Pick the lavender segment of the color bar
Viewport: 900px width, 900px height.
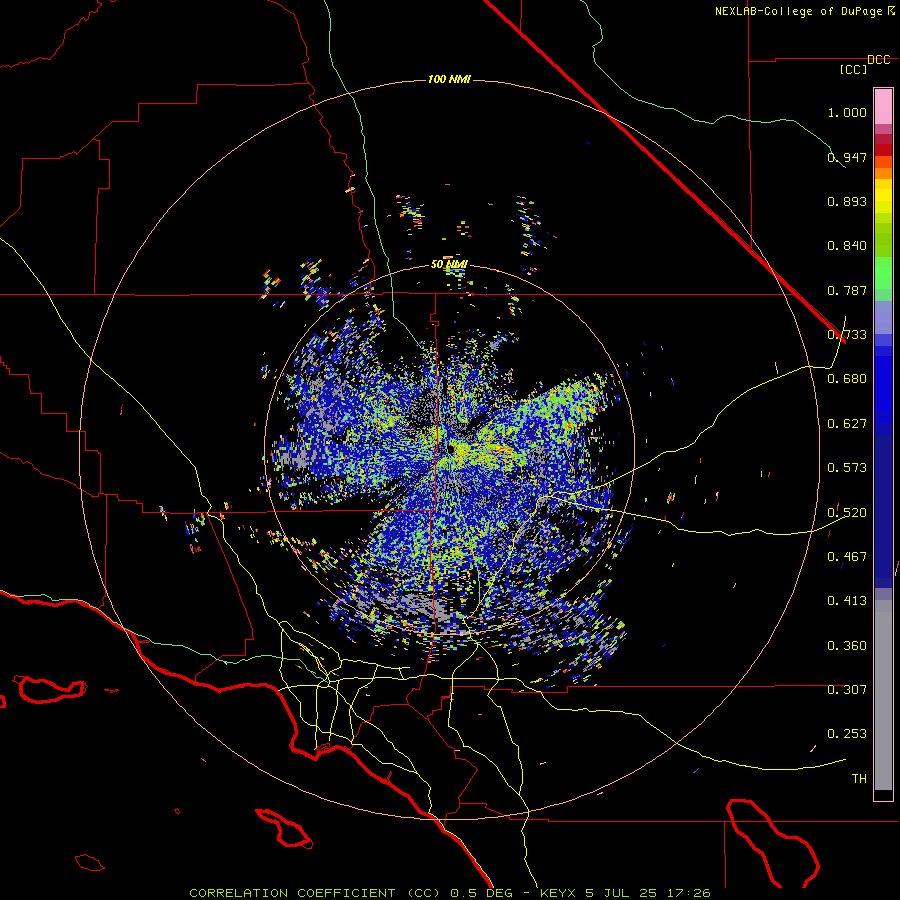[x=883, y=317]
